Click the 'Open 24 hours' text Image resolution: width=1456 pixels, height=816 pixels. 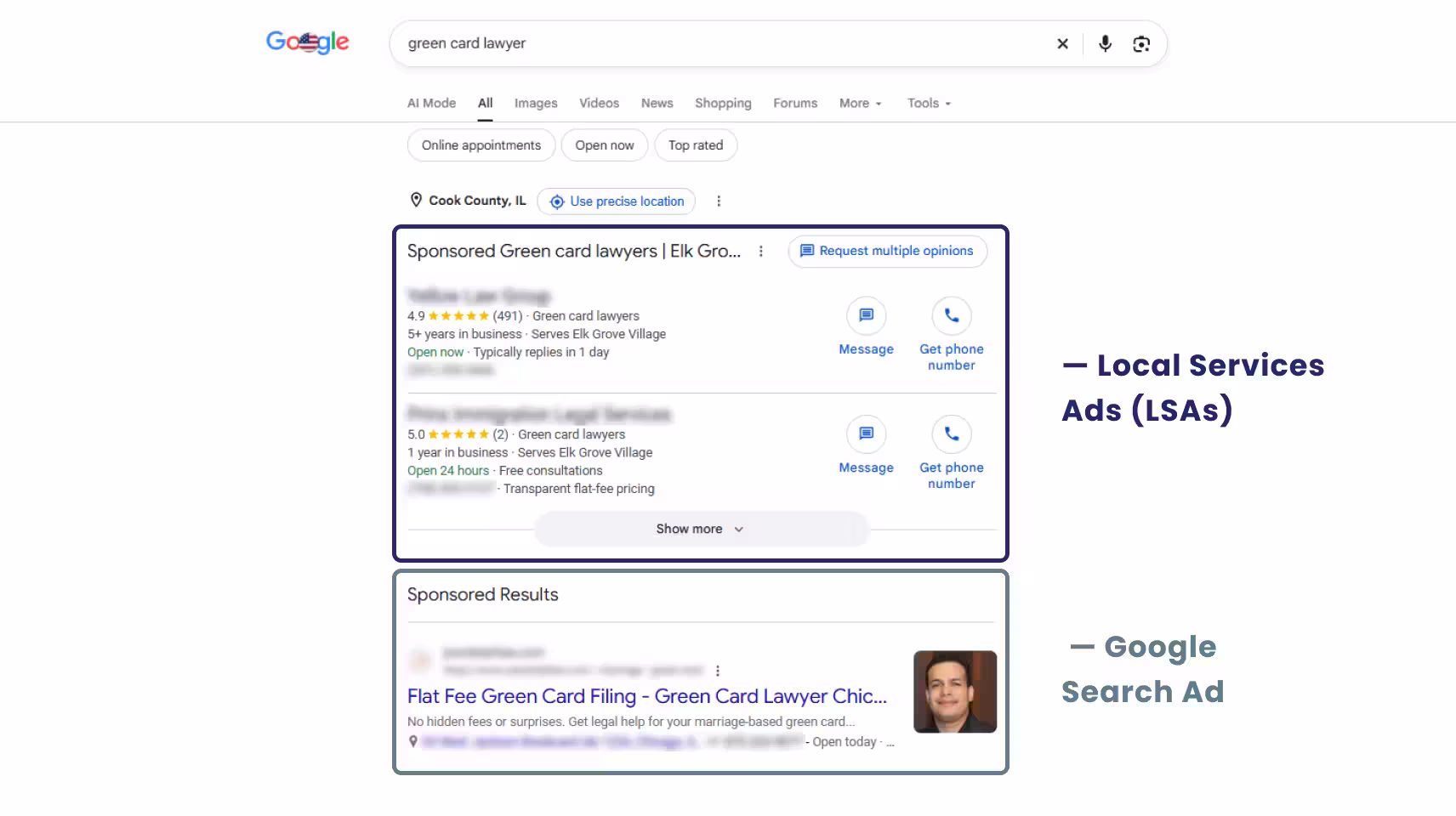pyautogui.click(x=448, y=471)
